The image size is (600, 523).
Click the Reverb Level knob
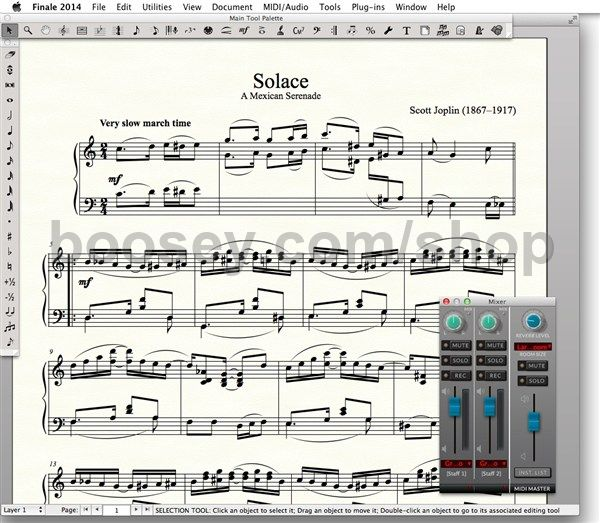pyautogui.click(x=533, y=321)
